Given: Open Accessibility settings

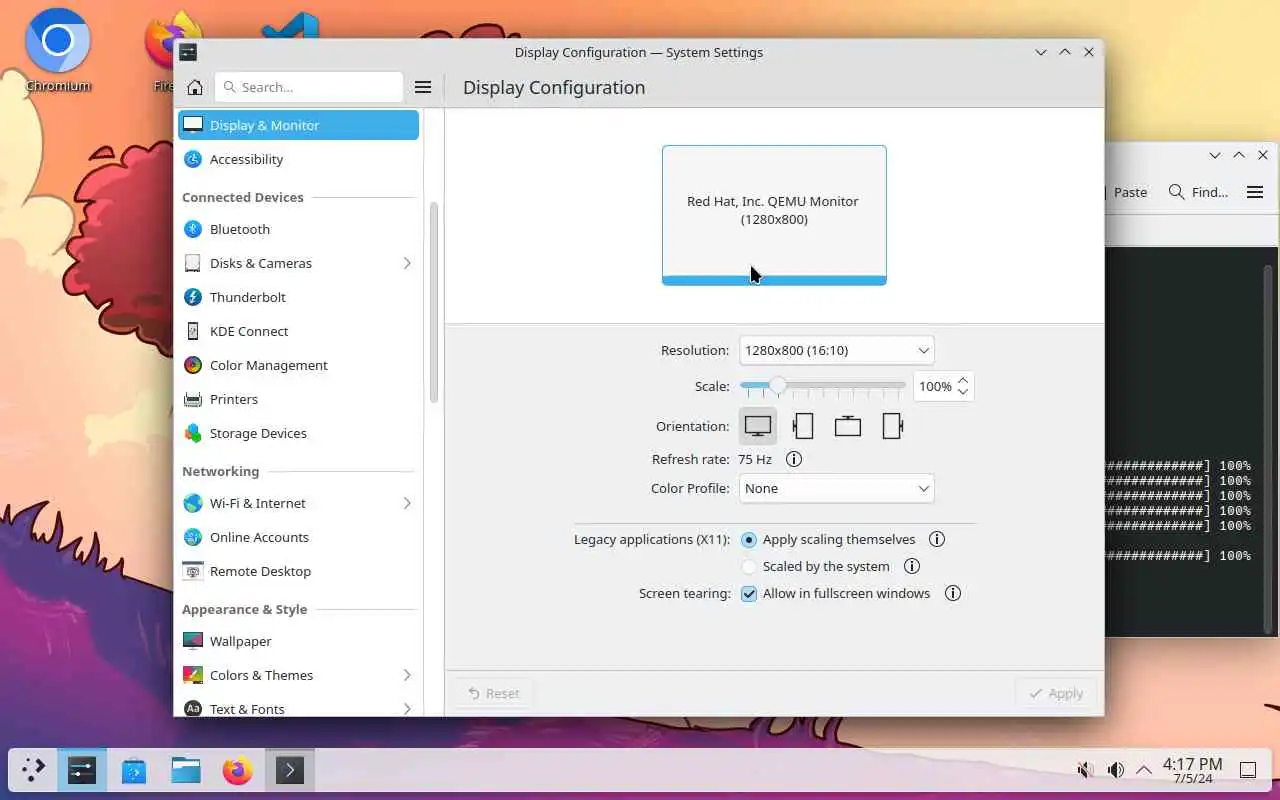Looking at the screenshot, I should 299,159.
